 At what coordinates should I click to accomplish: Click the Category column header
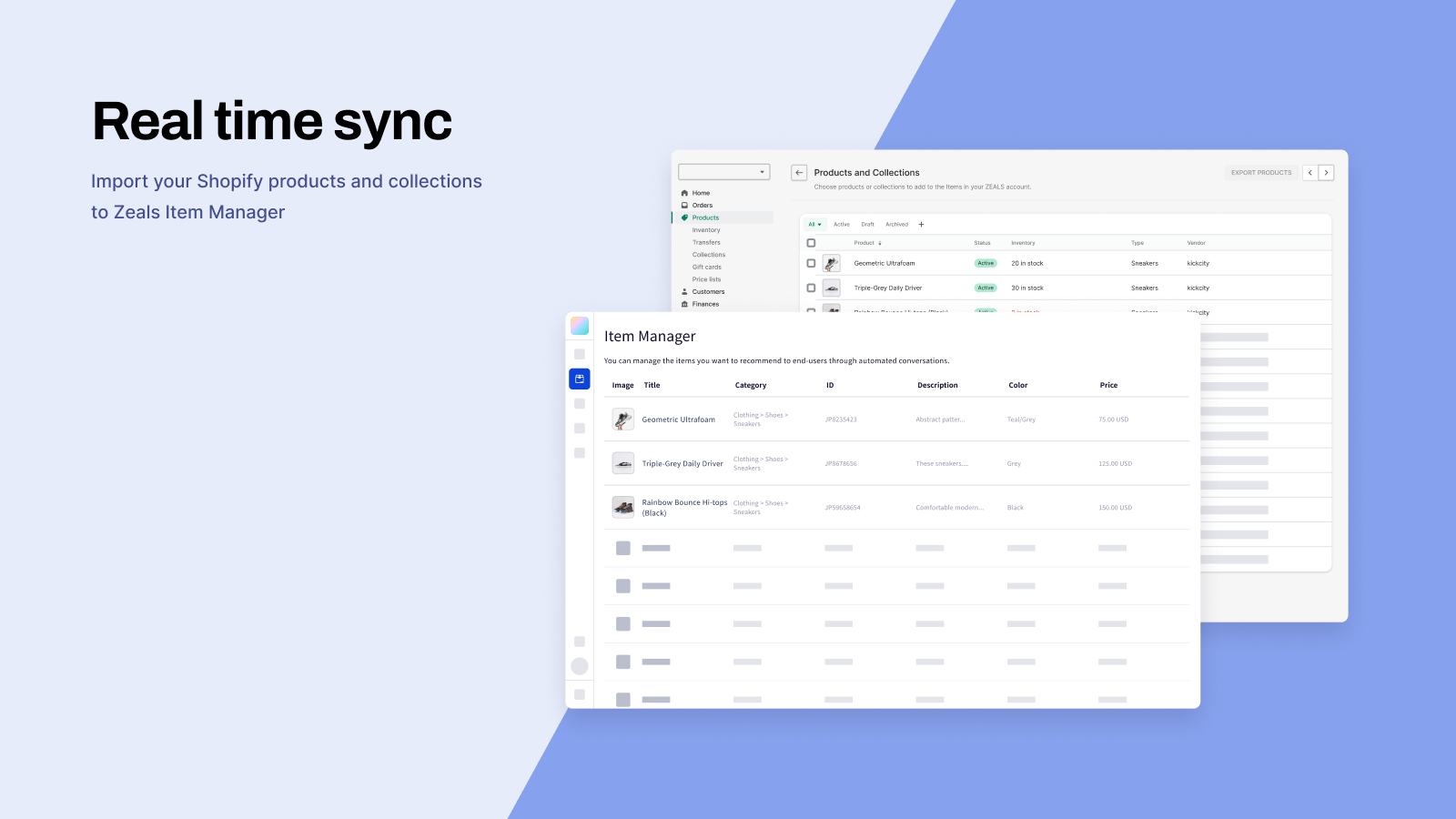(x=751, y=385)
